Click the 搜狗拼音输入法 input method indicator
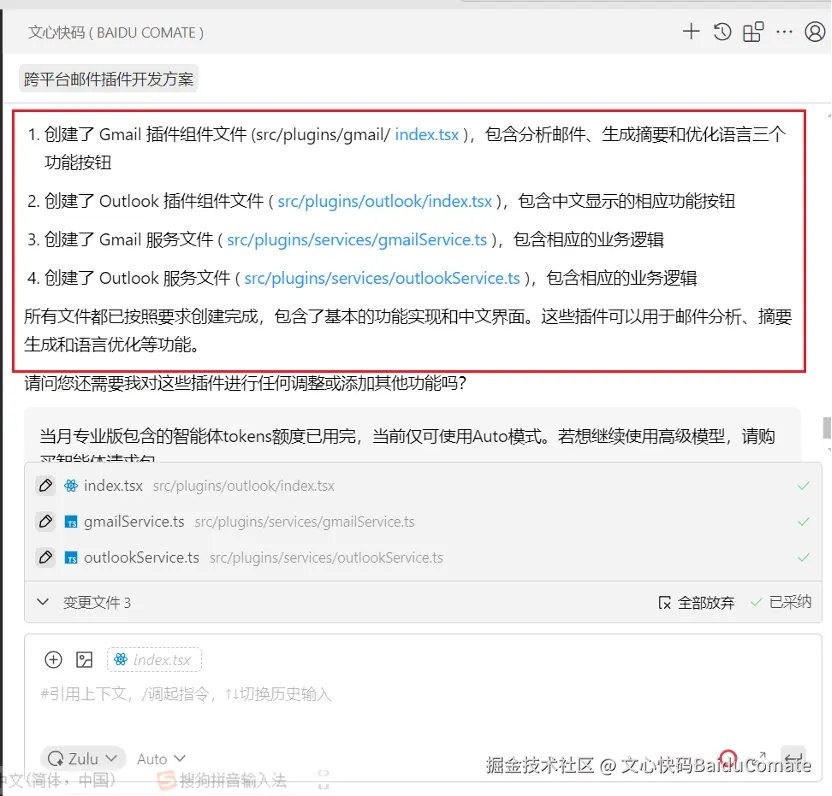Viewport: 832px width, 796px height. pyautogui.click(x=222, y=780)
